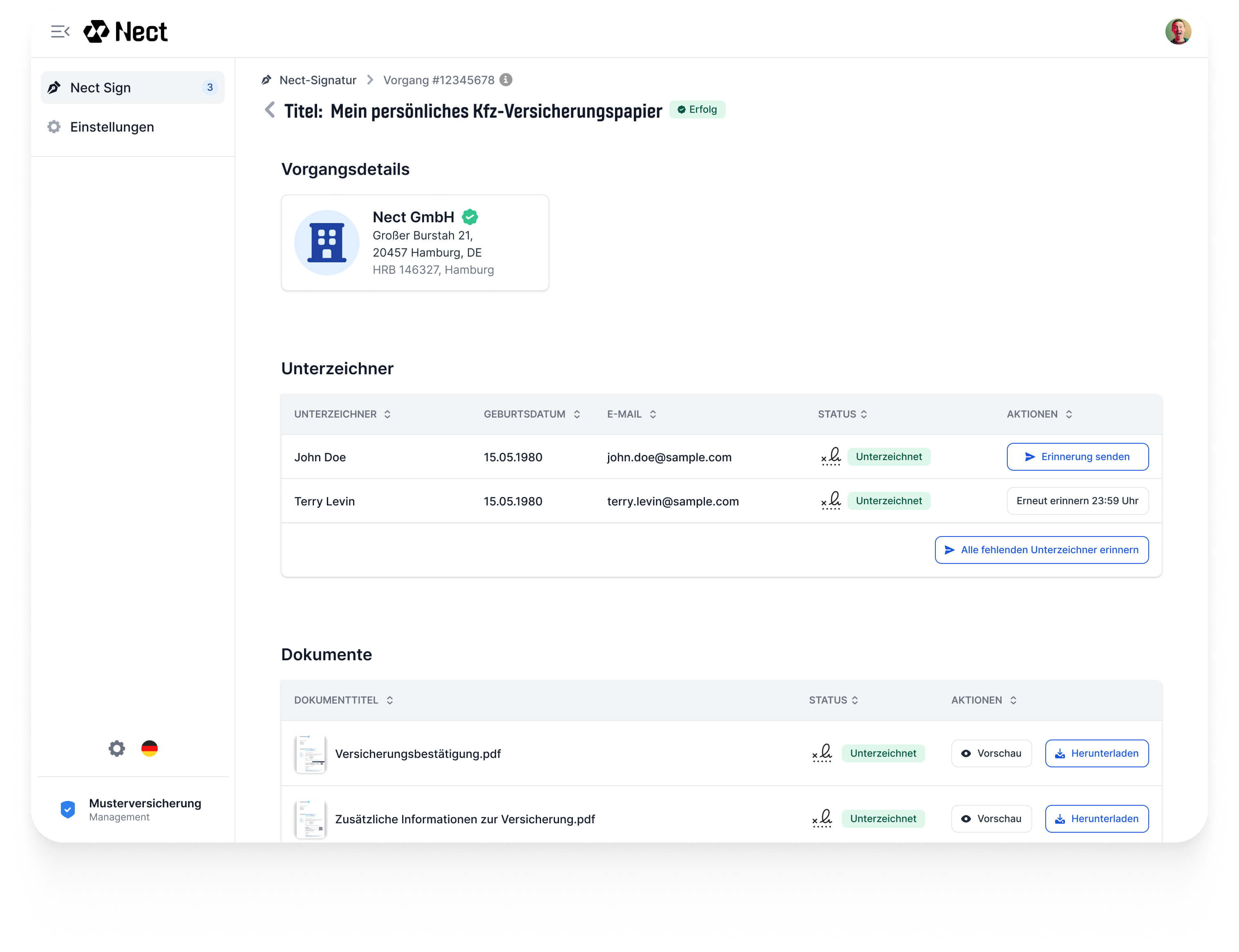This screenshot has height=952, width=1239.
Task: Open Einstellungen in the sidebar
Action: point(112,127)
